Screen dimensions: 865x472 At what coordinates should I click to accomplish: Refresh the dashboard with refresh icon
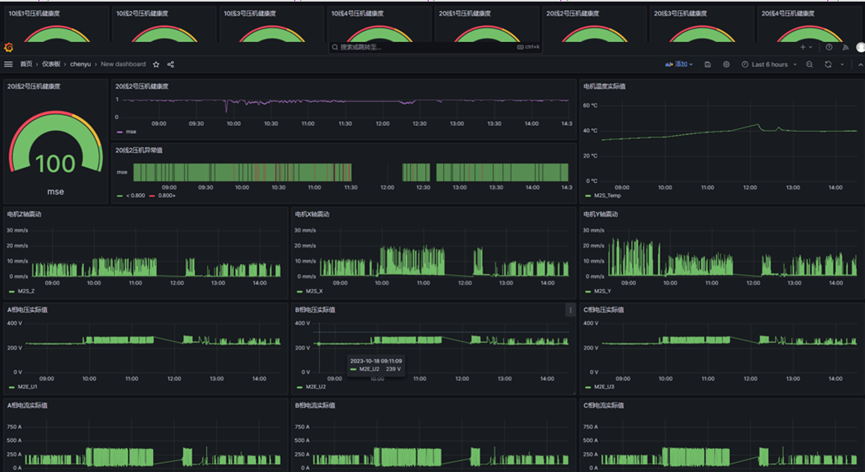828,64
